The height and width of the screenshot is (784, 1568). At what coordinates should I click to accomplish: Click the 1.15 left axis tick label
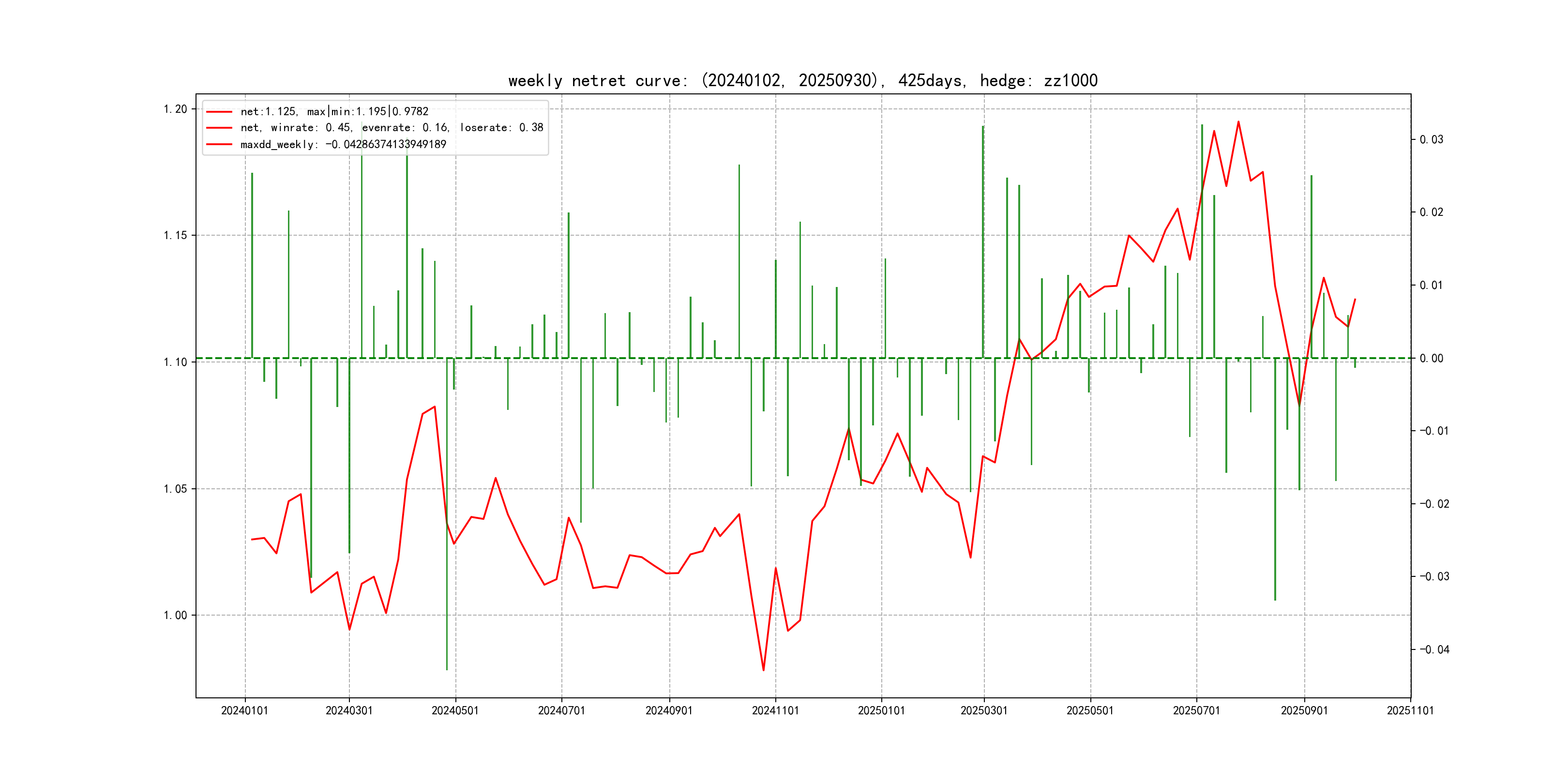pyautogui.click(x=175, y=236)
